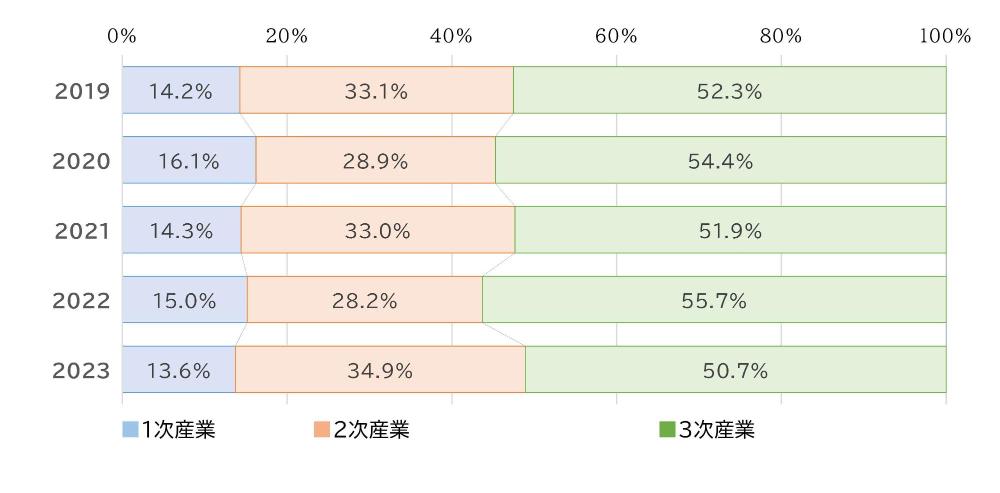
Task: Click the 2022 blue segment 15.0%
Action: click(x=184, y=301)
